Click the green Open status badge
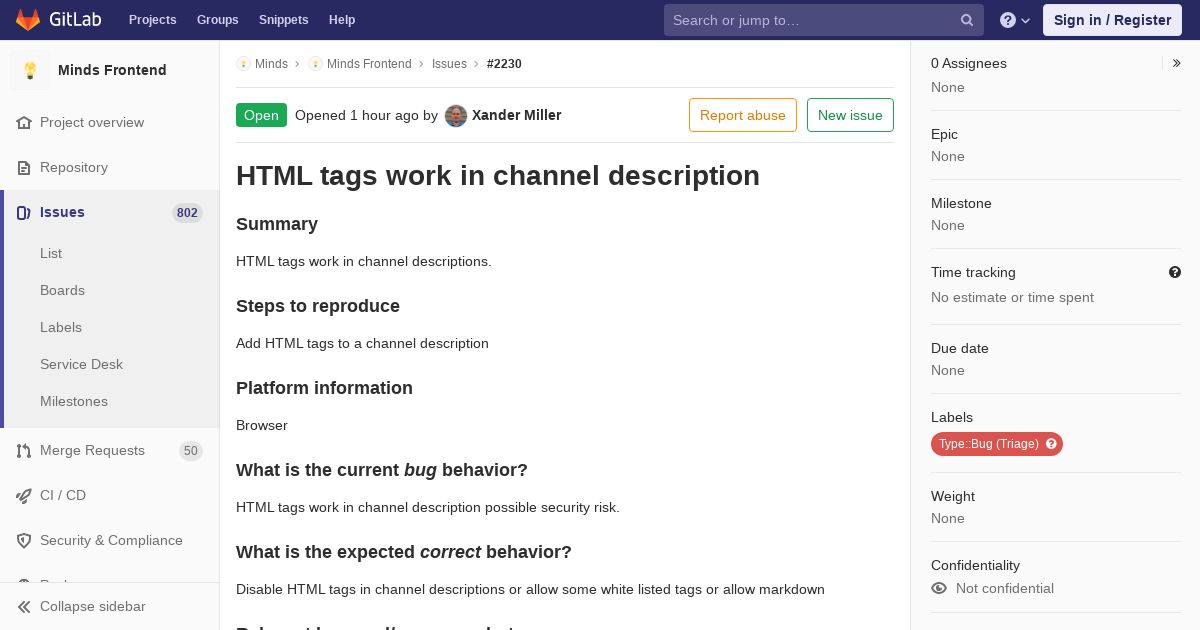This screenshot has width=1200, height=630. pos(261,115)
